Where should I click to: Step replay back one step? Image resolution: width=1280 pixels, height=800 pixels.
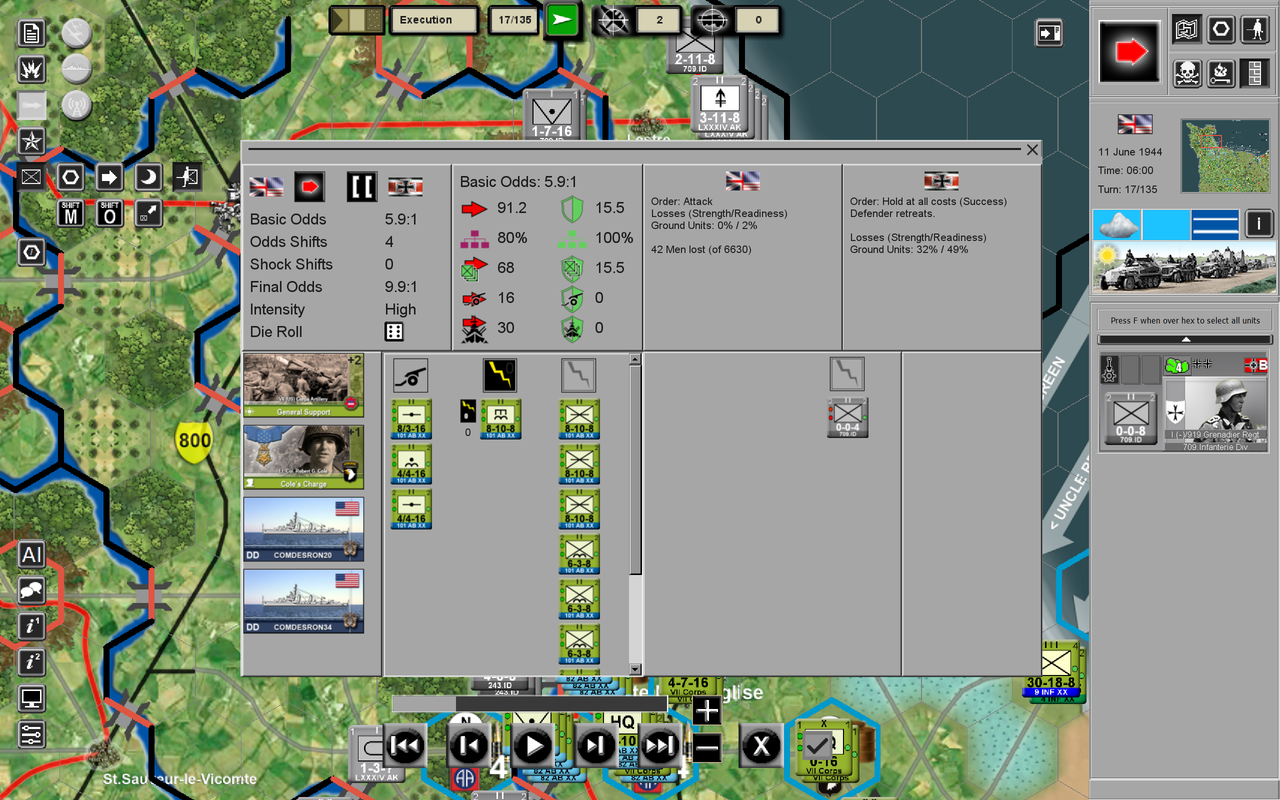tap(469, 745)
